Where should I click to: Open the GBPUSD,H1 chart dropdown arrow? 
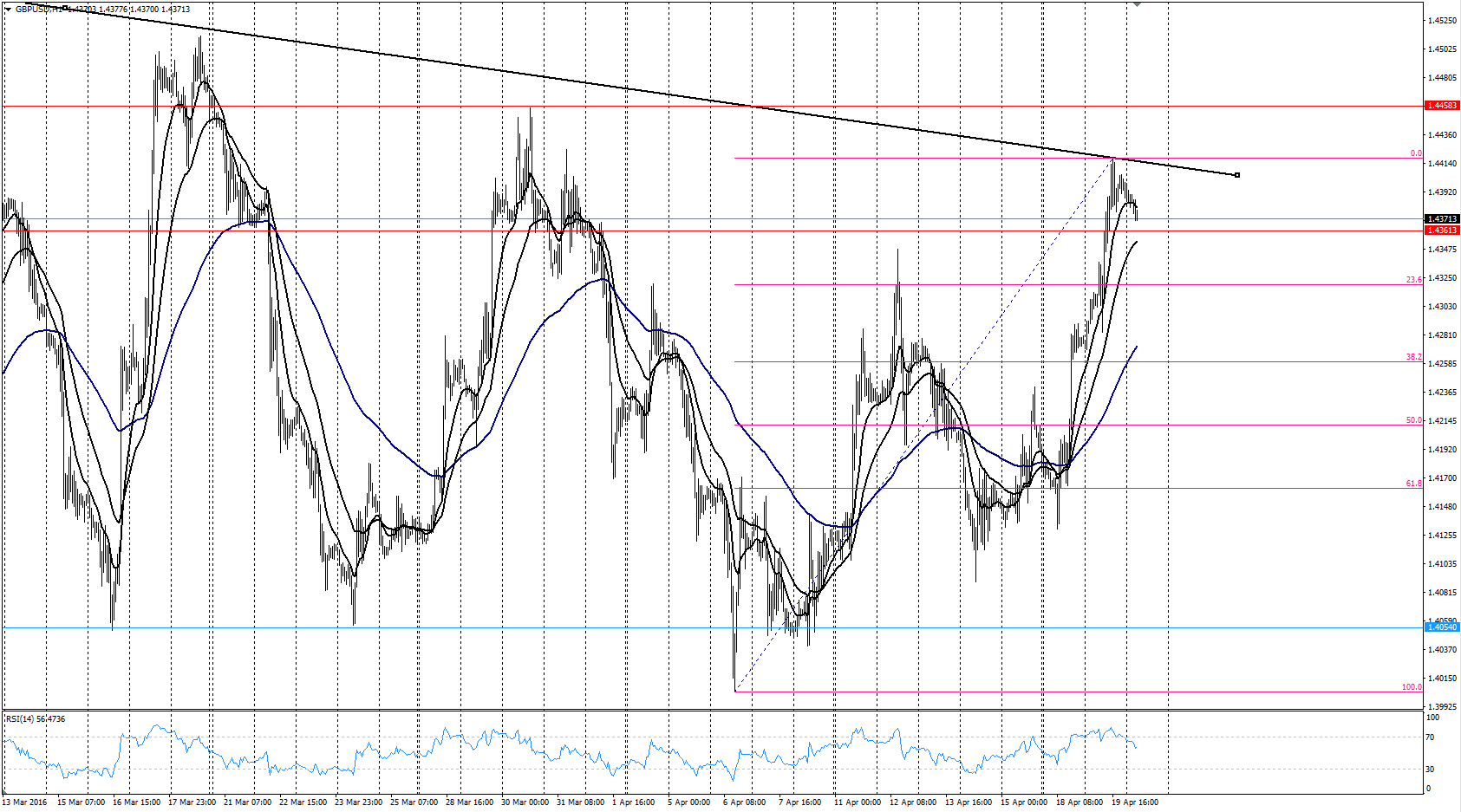point(8,9)
